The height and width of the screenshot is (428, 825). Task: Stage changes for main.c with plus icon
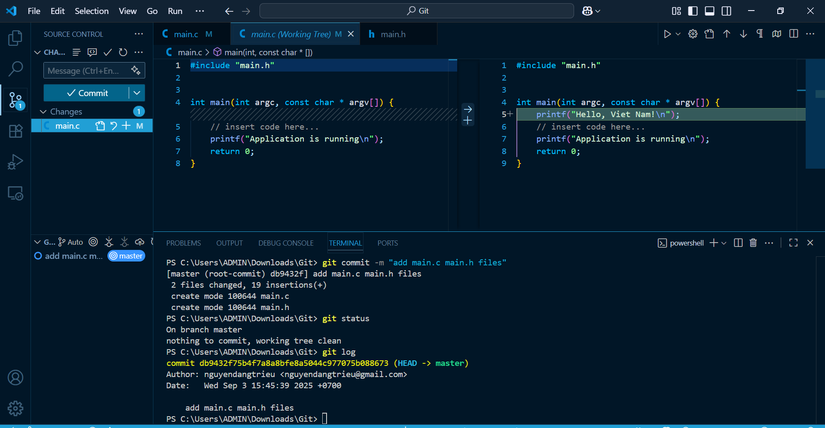(126, 126)
